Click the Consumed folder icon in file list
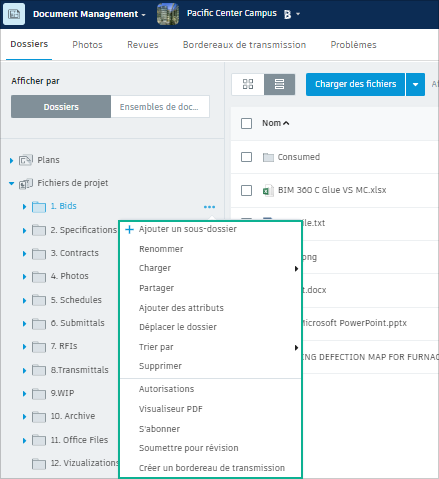This screenshot has height=479, width=439. point(268,157)
